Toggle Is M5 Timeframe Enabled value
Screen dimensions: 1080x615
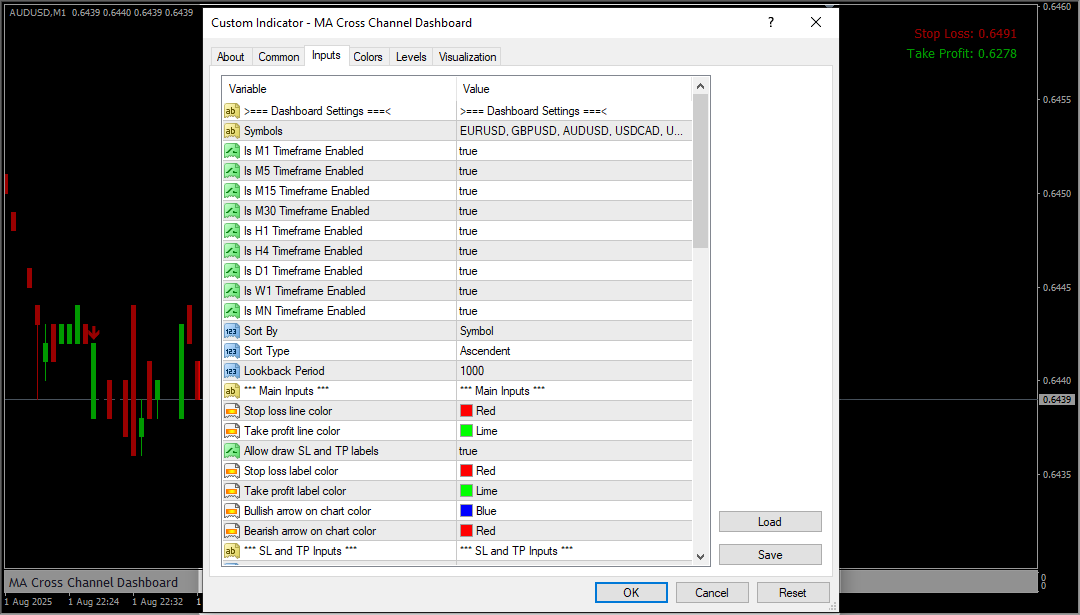[x=573, y=171]
